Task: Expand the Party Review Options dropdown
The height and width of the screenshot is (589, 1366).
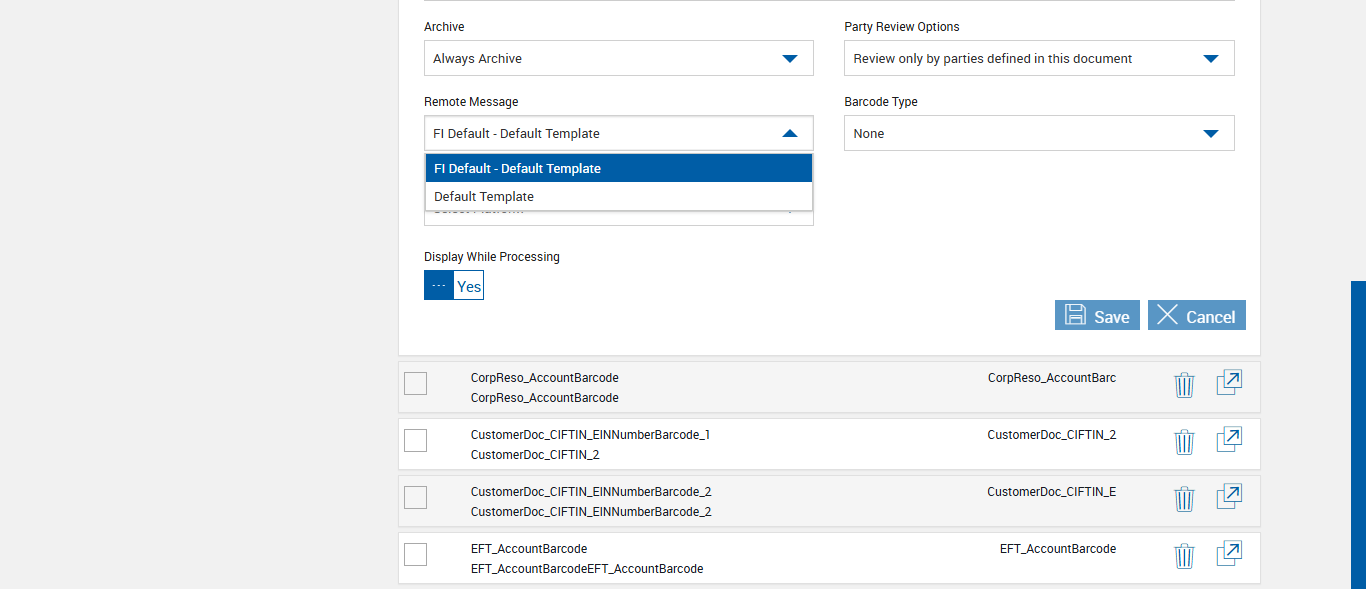Action: point(1039,59)
